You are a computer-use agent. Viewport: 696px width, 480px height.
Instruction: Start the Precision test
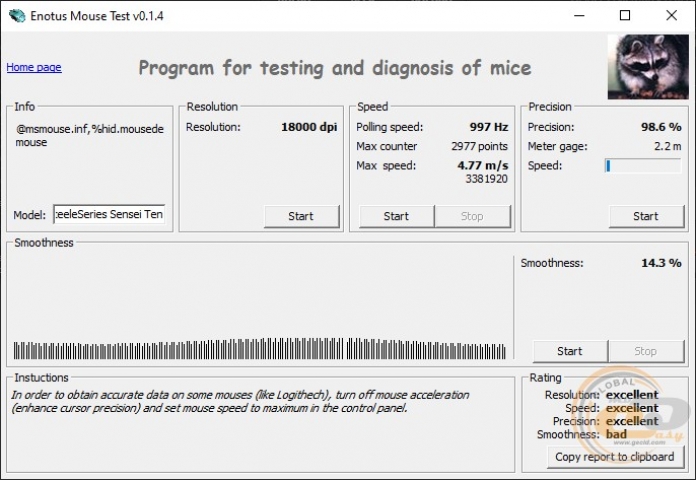click(x=646, y=216)
